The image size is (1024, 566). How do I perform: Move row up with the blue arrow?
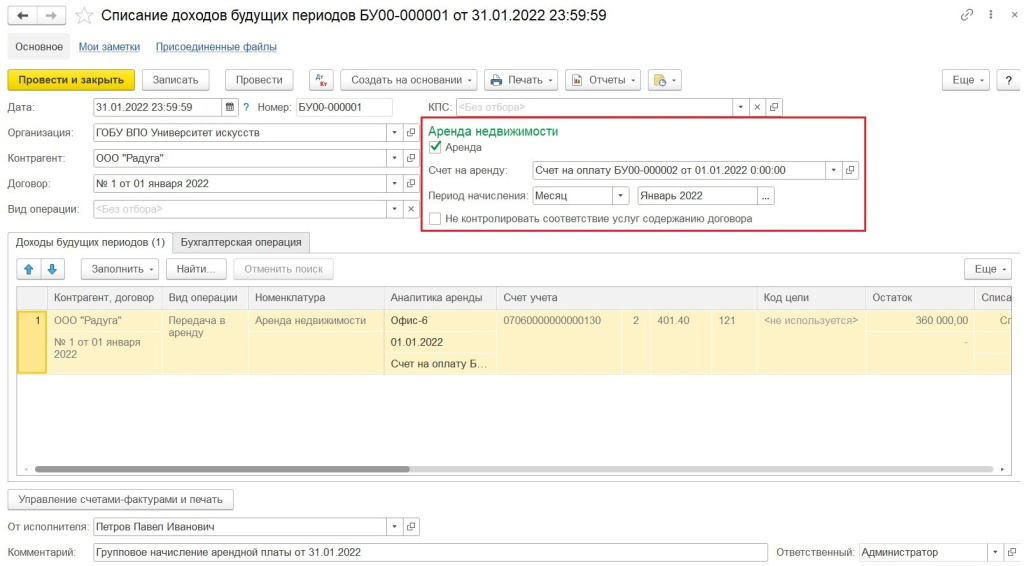29,269
